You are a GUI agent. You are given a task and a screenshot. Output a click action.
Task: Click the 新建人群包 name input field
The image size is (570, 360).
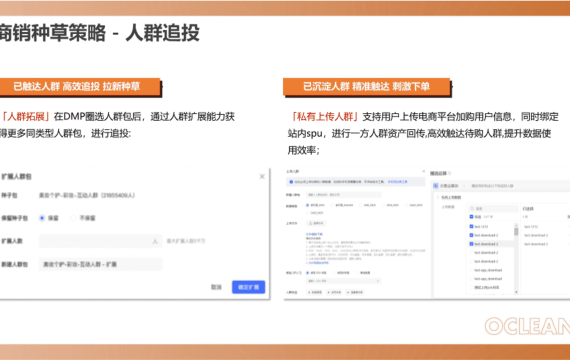[100, 264]
